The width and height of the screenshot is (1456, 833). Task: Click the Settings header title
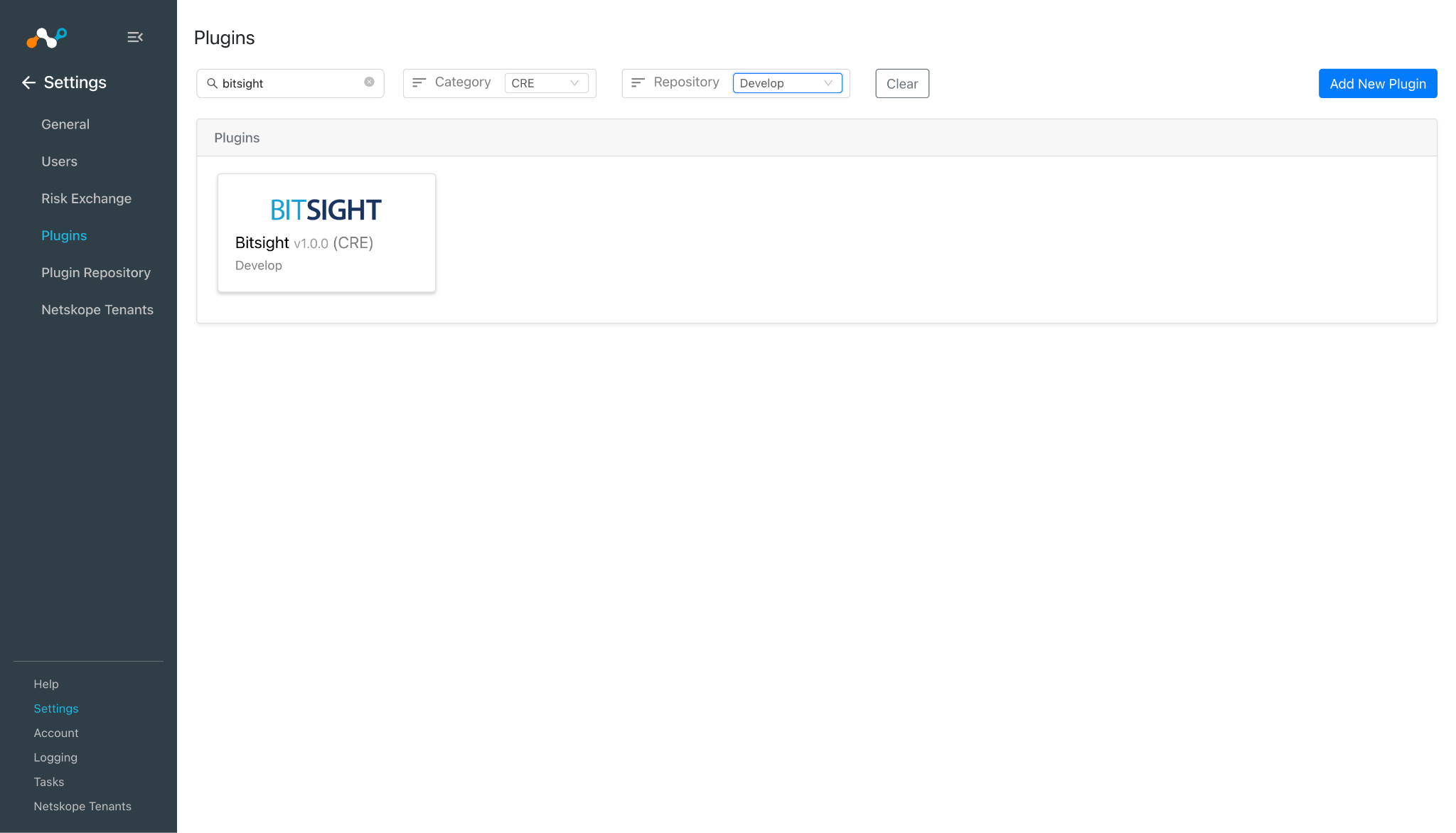click(75, 82)
